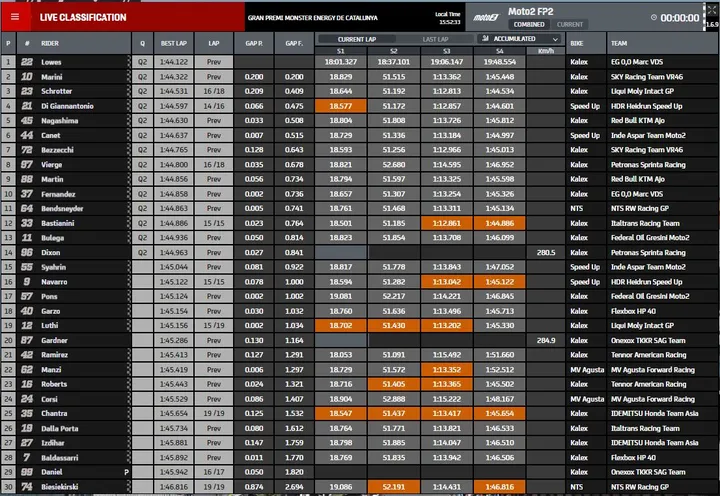
Task: Click the fullscreen expand icon
Action: click(712, 10)
